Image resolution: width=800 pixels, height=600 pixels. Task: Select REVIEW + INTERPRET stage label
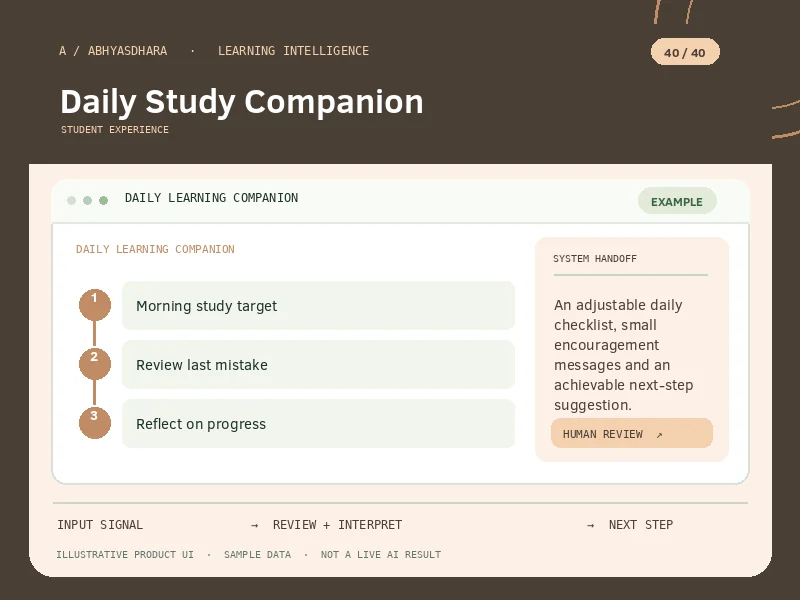[337, 524]
